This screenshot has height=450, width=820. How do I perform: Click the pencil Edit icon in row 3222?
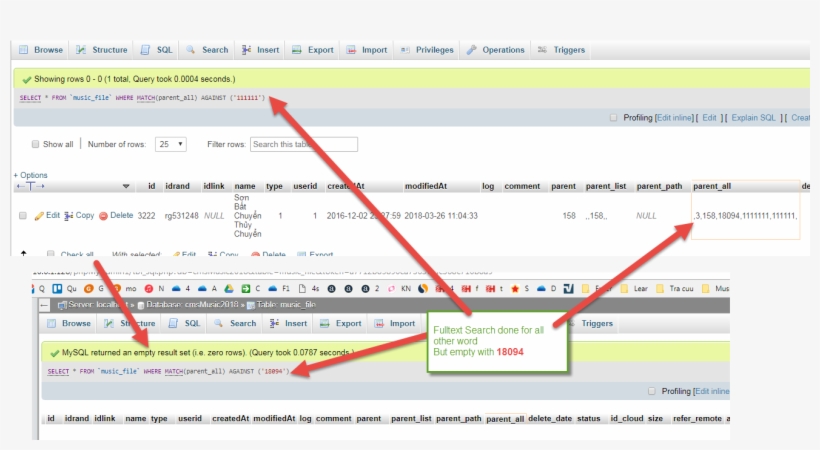pos(39,215)
